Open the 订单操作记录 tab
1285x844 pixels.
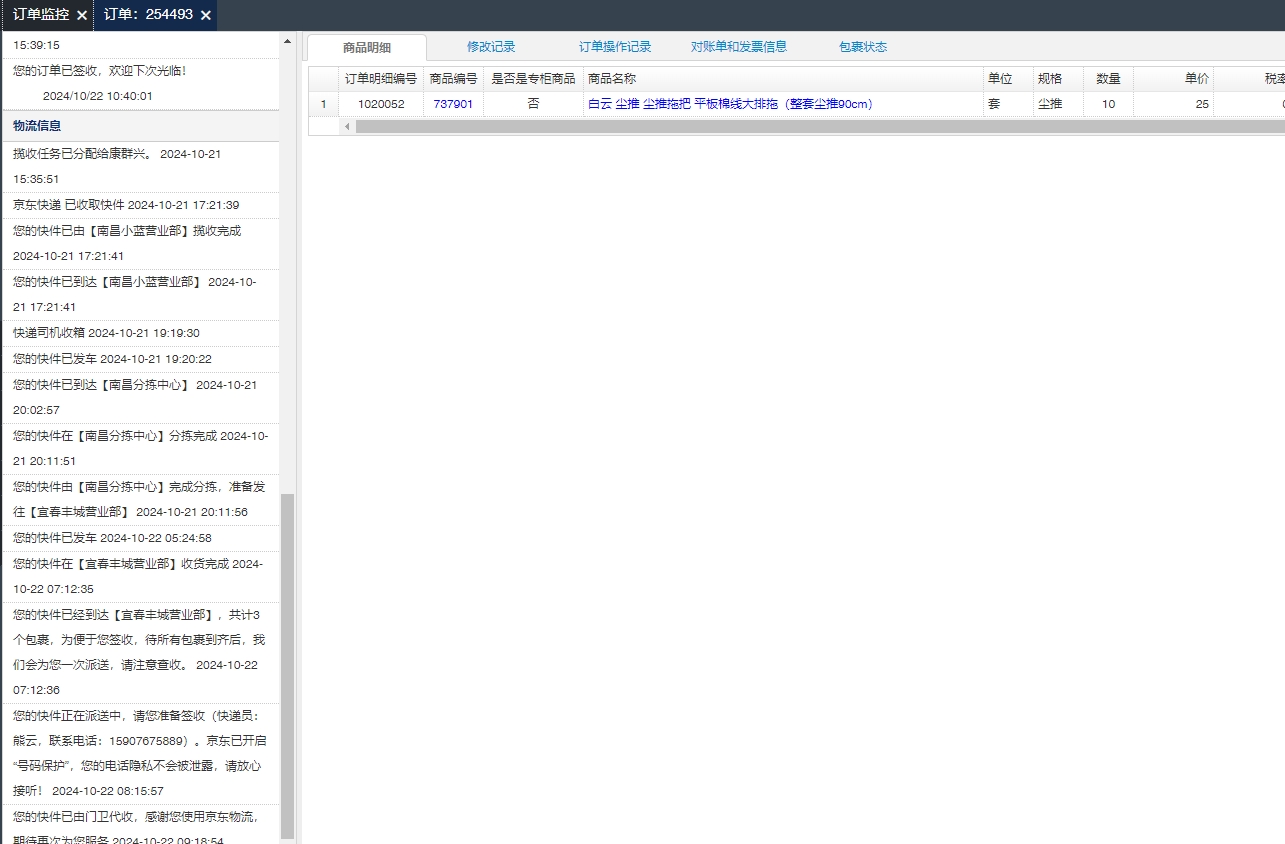click(615, 47)
